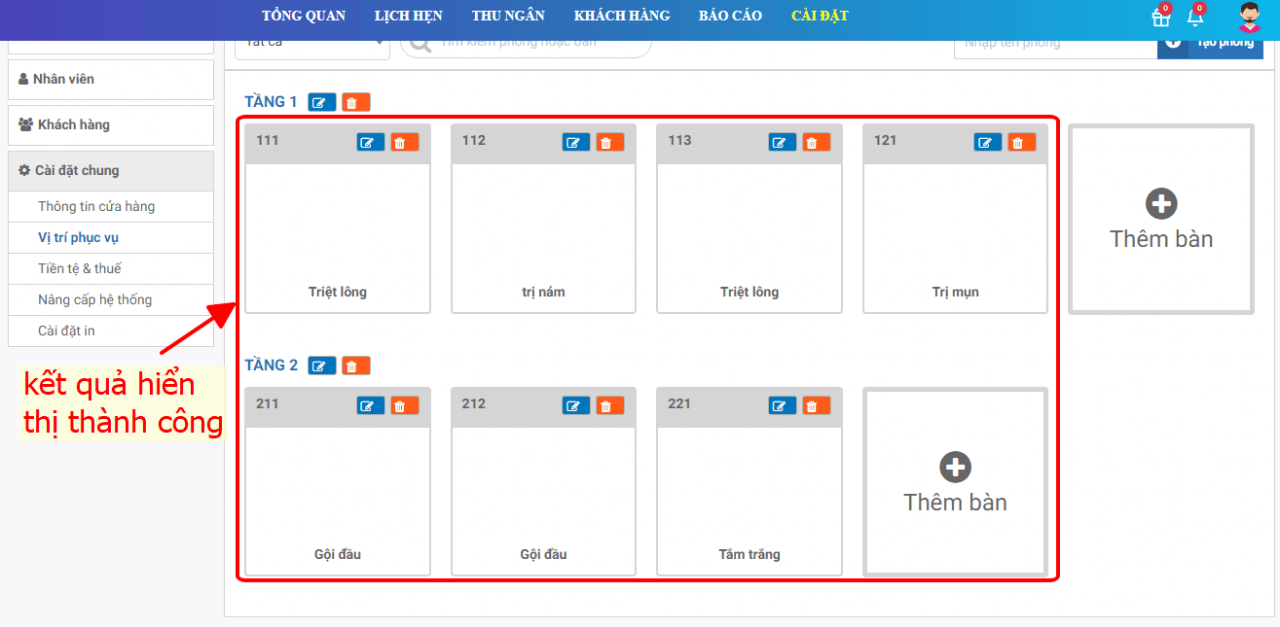Collapse the Cài đặt chung section
1280x627 pixels.
(111, 171)
